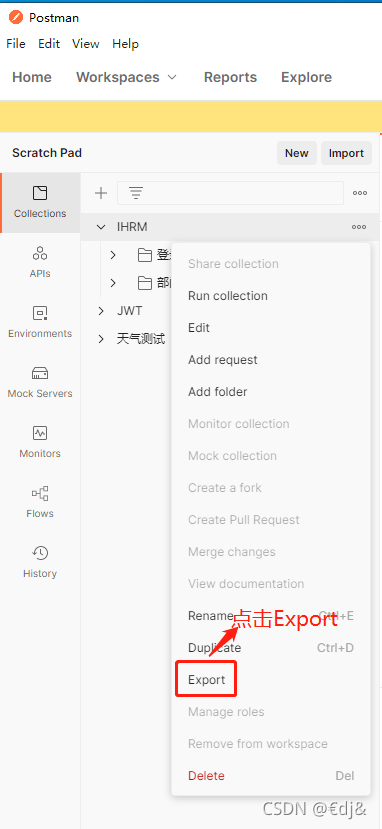The width and height of the screenshot is (382, 829).
Task: Collapse the IHRM collection chevron
Action: click(101, 227)
